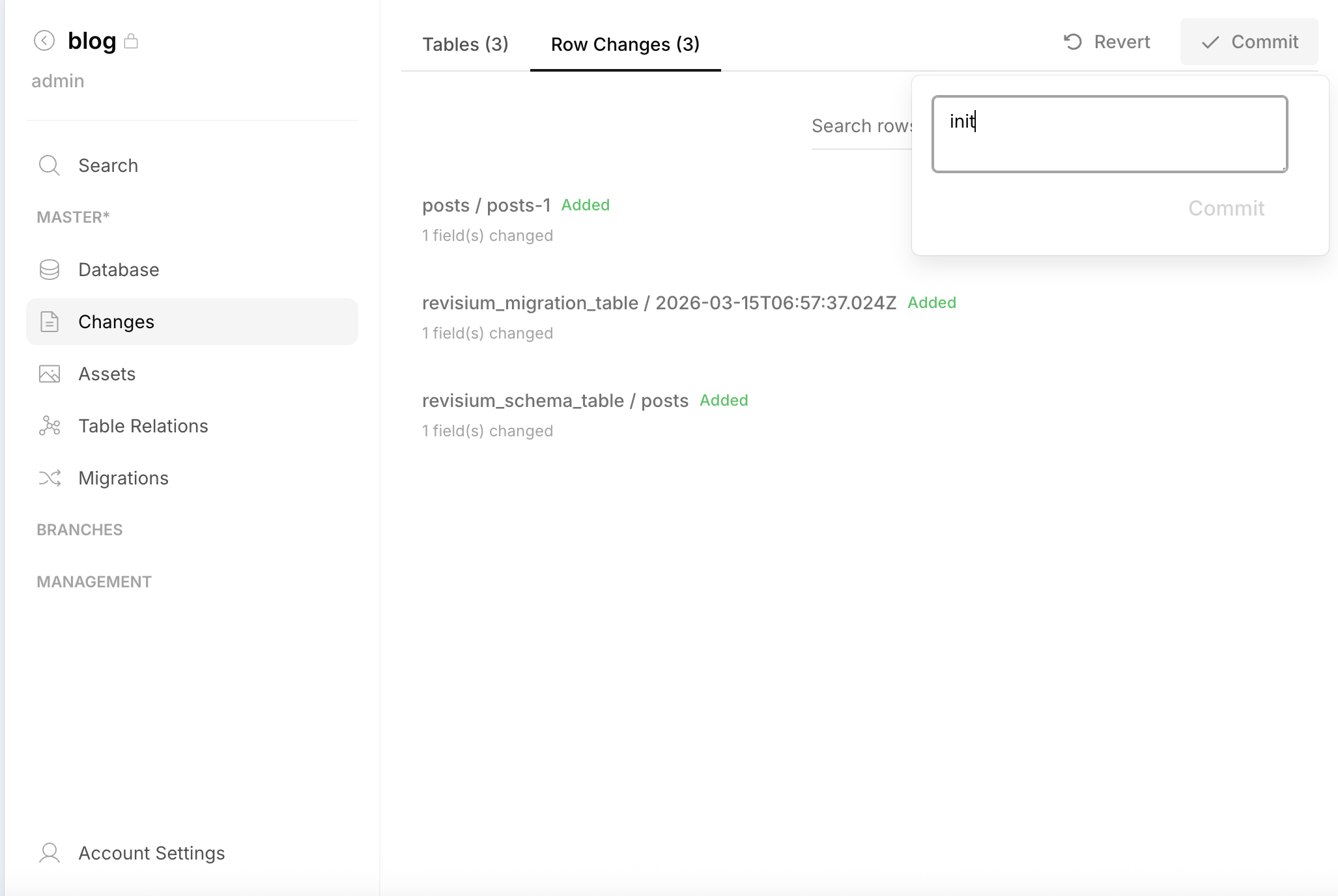The height and width of the screenshot is (896, 1338).
Task: Click the checkmark on the Commit button
Action: pos(1210,42)
